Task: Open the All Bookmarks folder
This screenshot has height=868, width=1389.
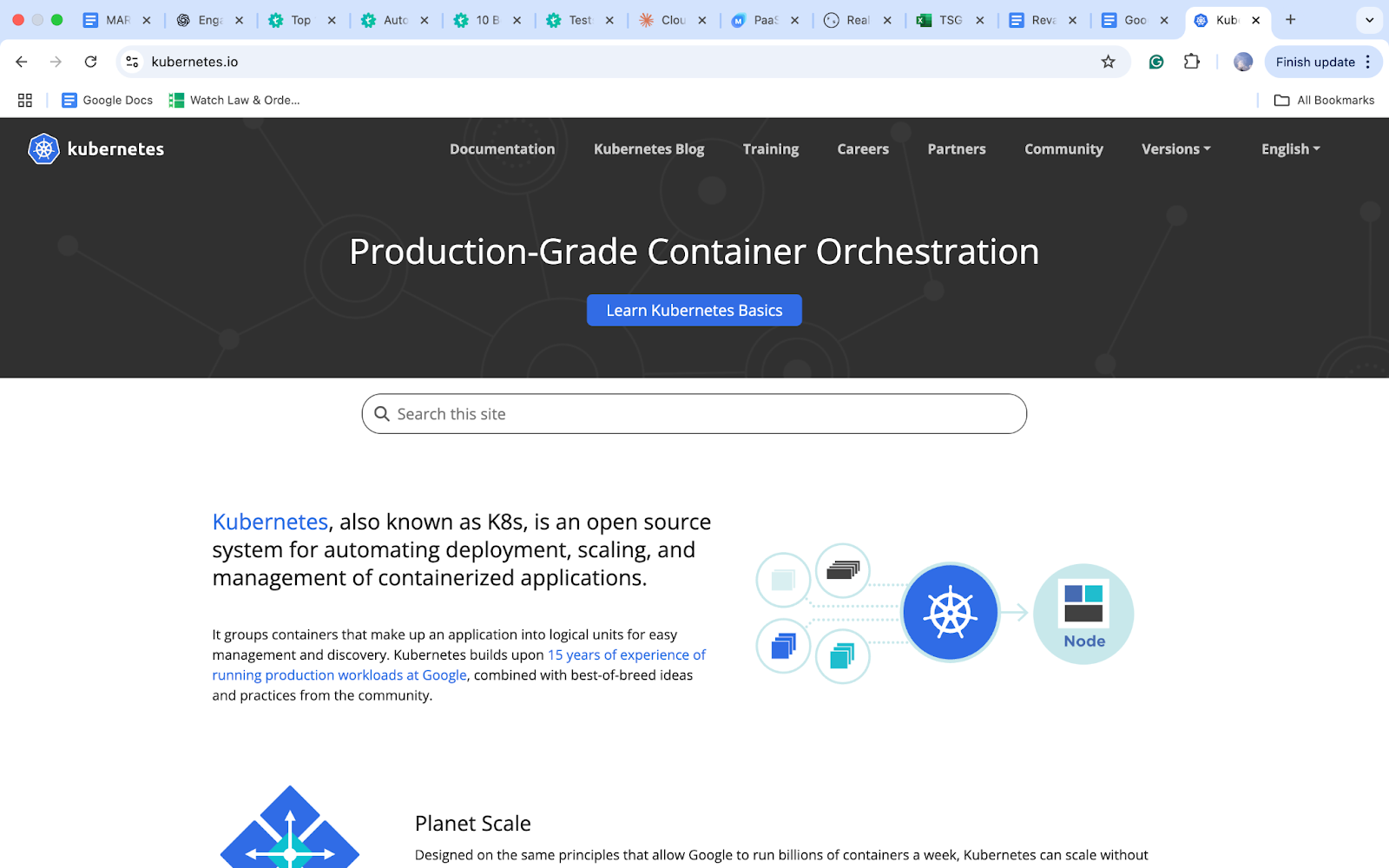Action: [x=1324, y=100]
